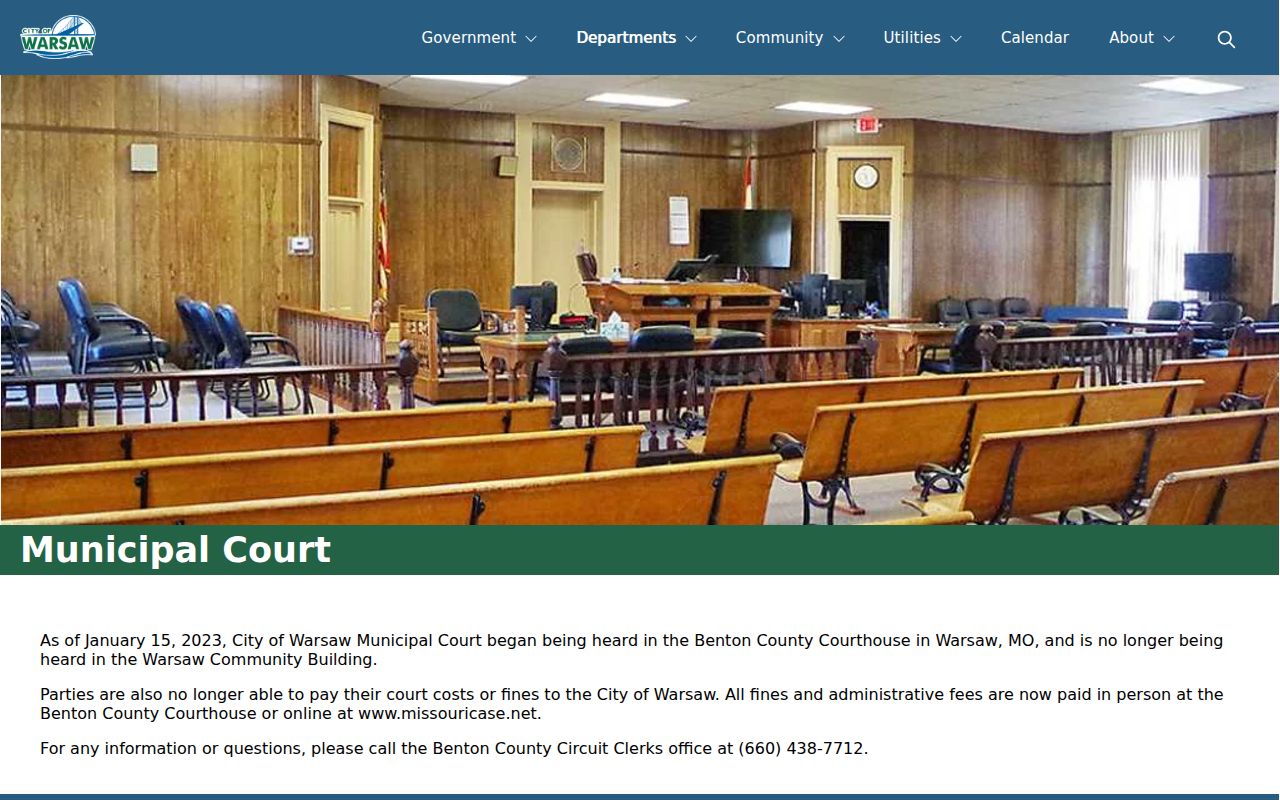Go to the Calendar page
Image resolution: width=1280 pixels, height=800 pixels.
coord(1035,38)
